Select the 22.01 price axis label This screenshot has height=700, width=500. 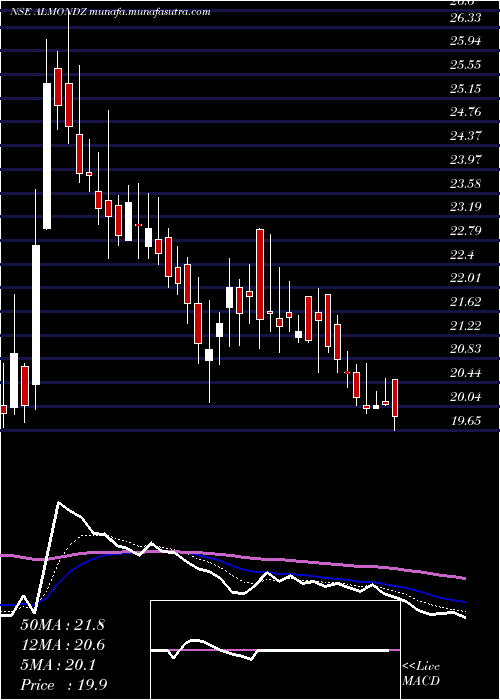click(x=465, y=278)
